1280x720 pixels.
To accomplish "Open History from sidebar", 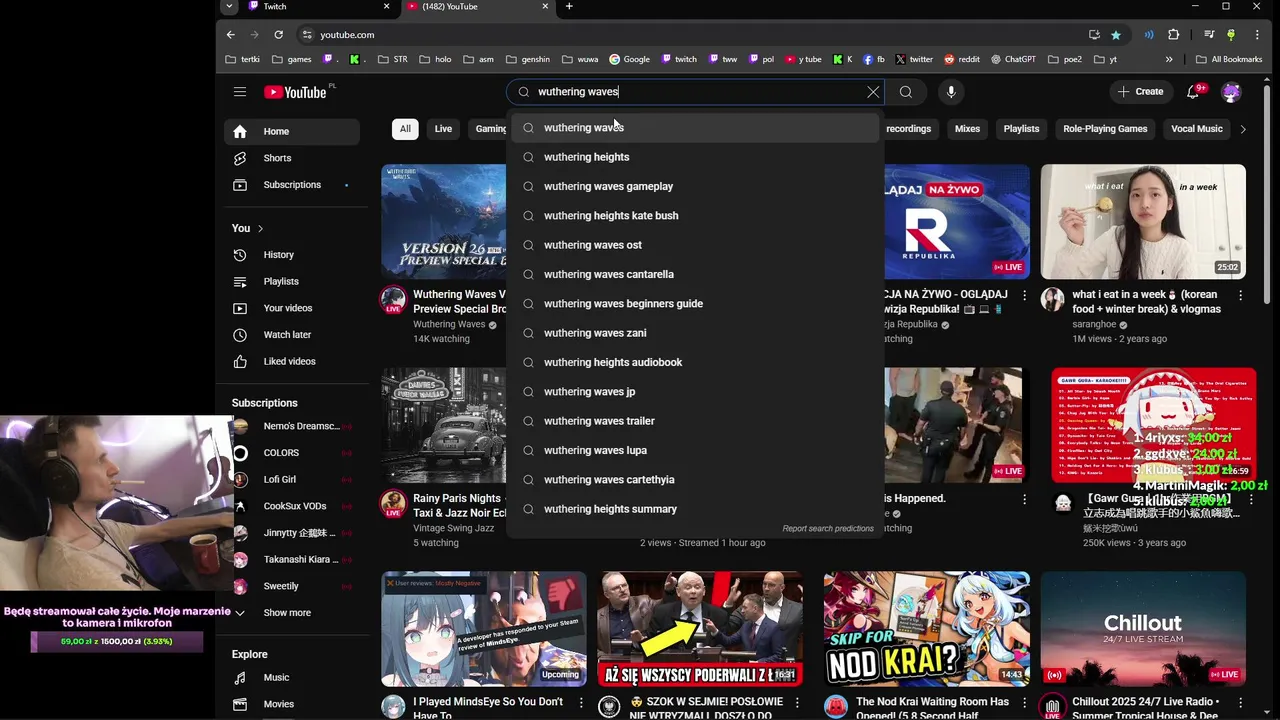I will 291,255.
